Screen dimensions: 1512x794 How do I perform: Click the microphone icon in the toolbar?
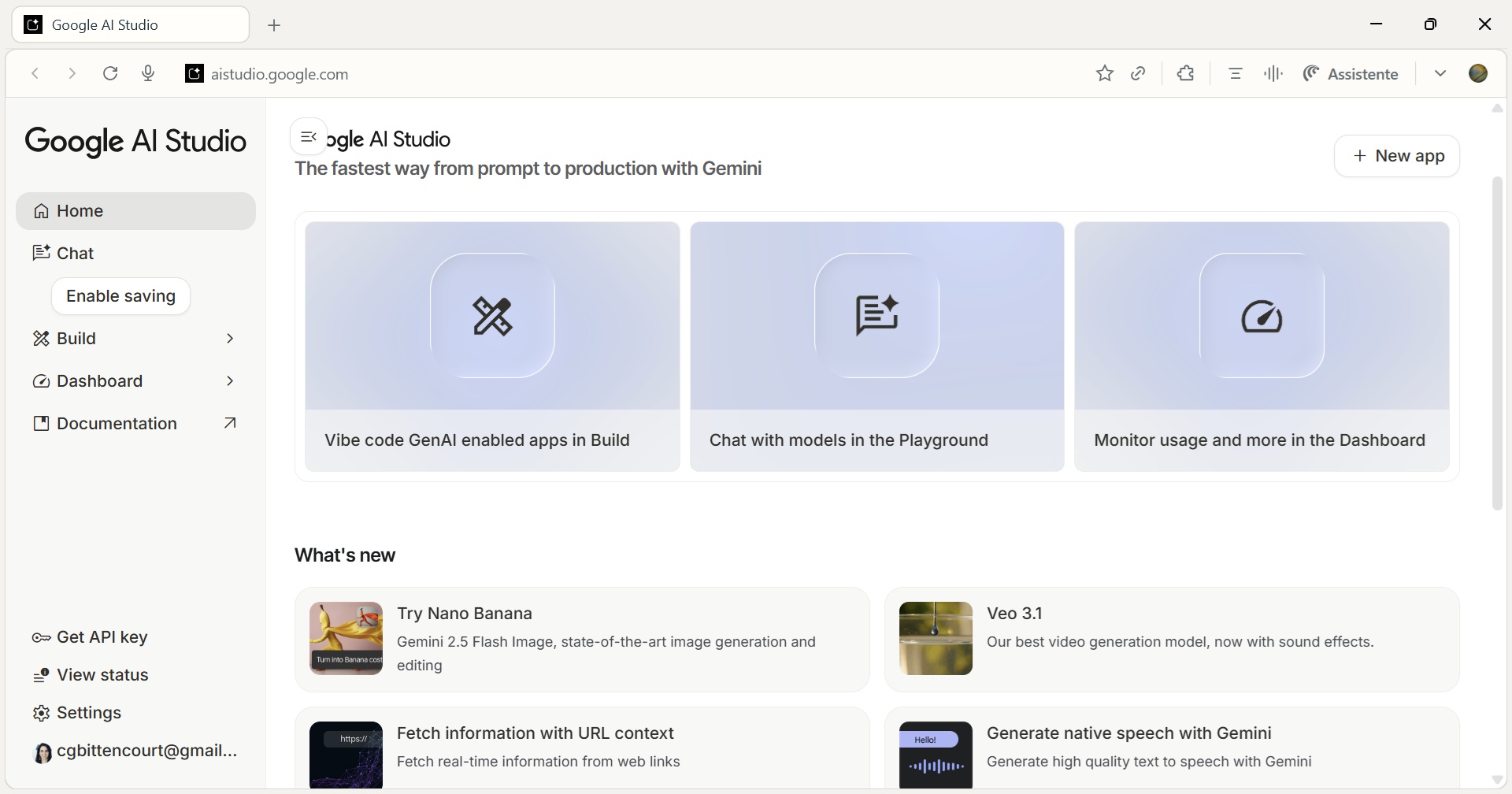148,73
